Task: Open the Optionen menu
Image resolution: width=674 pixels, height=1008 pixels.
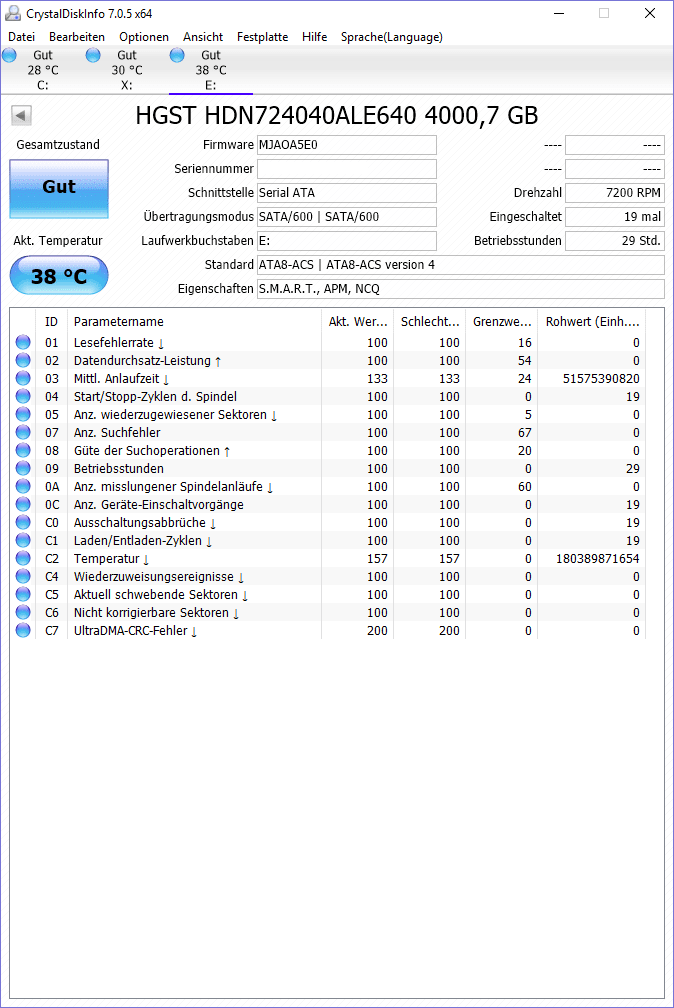Action: tap(143, 37)
